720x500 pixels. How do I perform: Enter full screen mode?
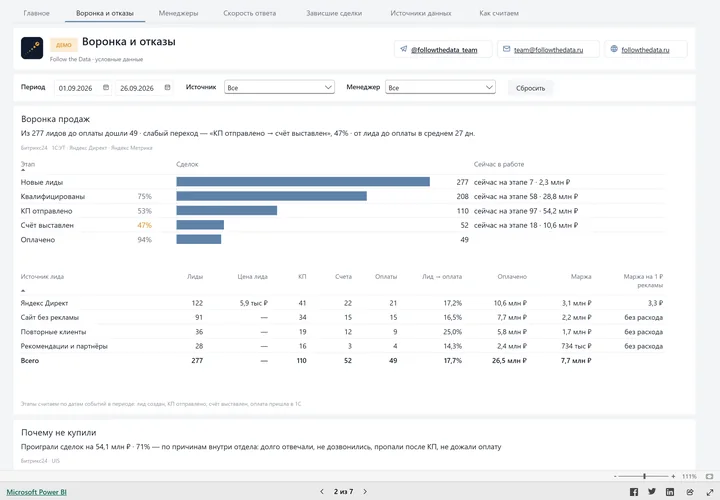[709, 492]
